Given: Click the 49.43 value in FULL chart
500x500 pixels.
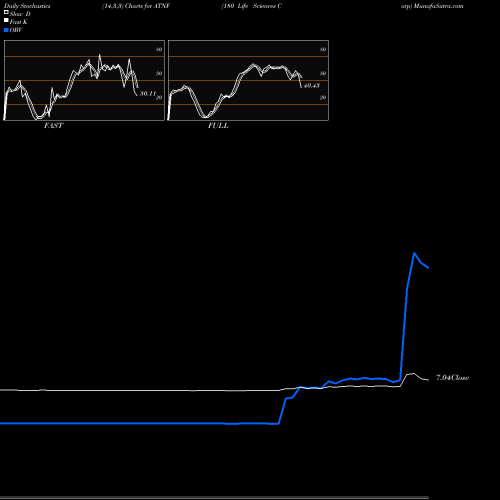Looking at the screenshot, I should point(312,86).
